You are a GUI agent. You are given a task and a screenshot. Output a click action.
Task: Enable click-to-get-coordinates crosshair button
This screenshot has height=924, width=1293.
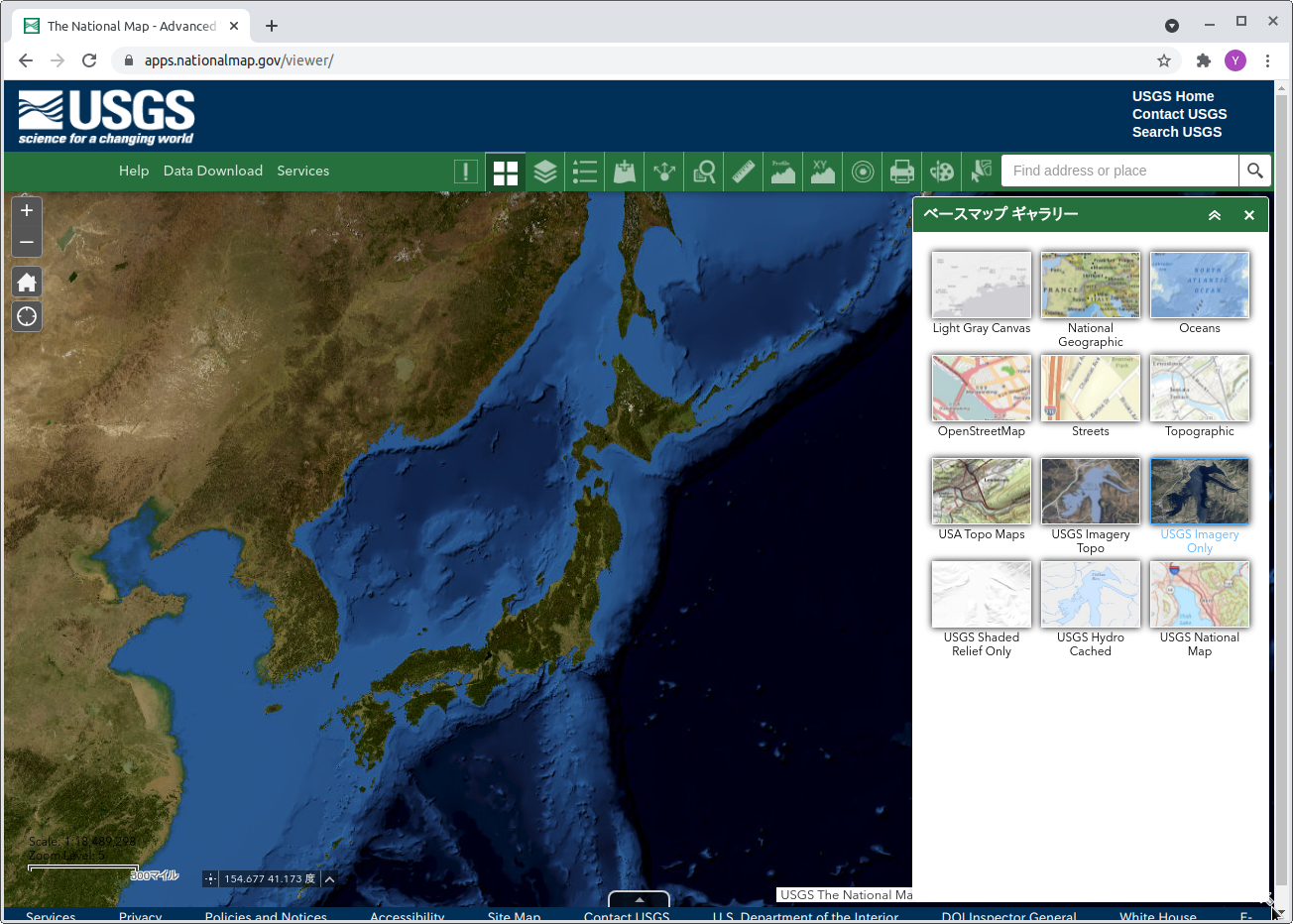[x=210, y=878]
